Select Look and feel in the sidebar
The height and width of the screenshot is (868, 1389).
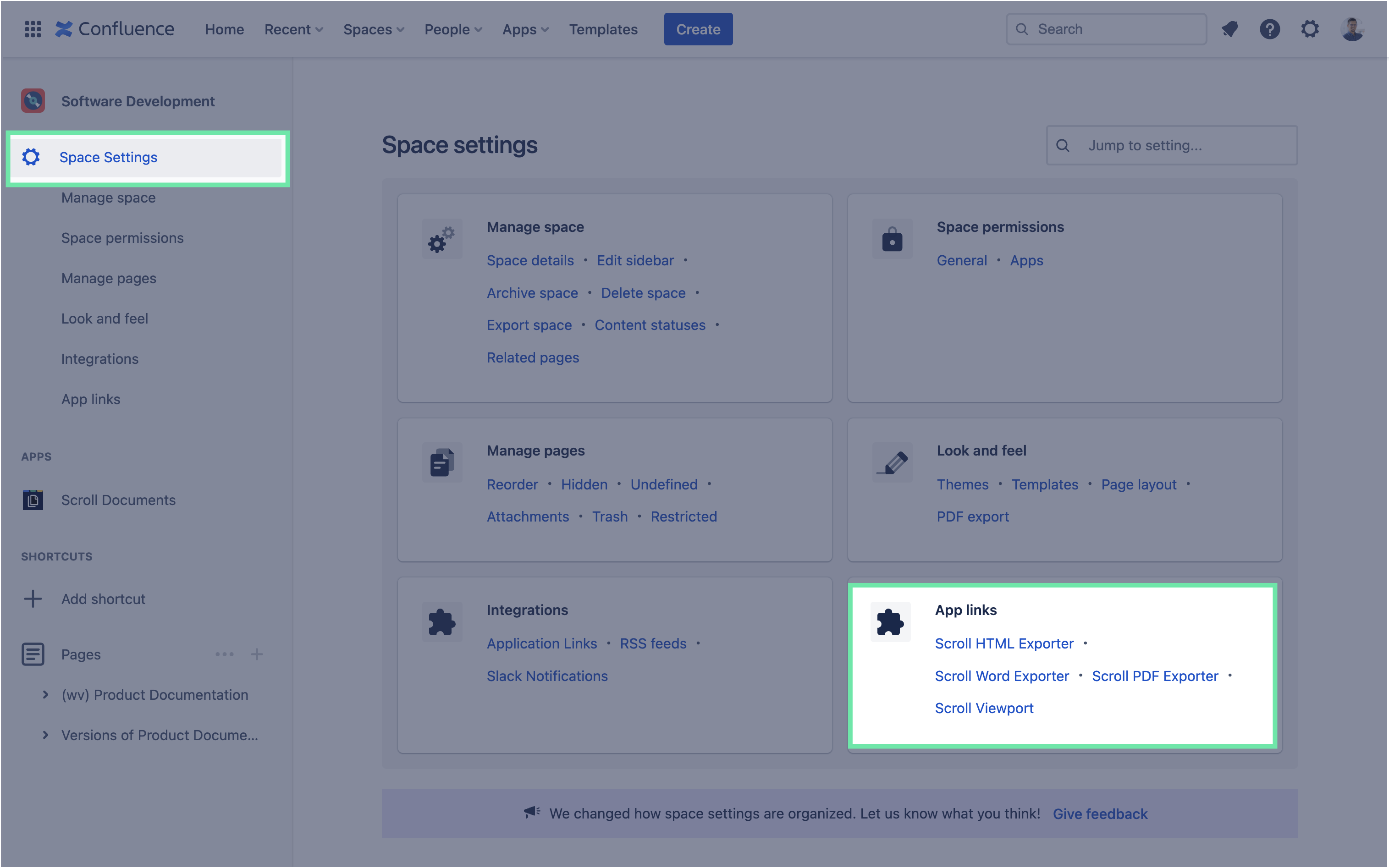(105, 319)
